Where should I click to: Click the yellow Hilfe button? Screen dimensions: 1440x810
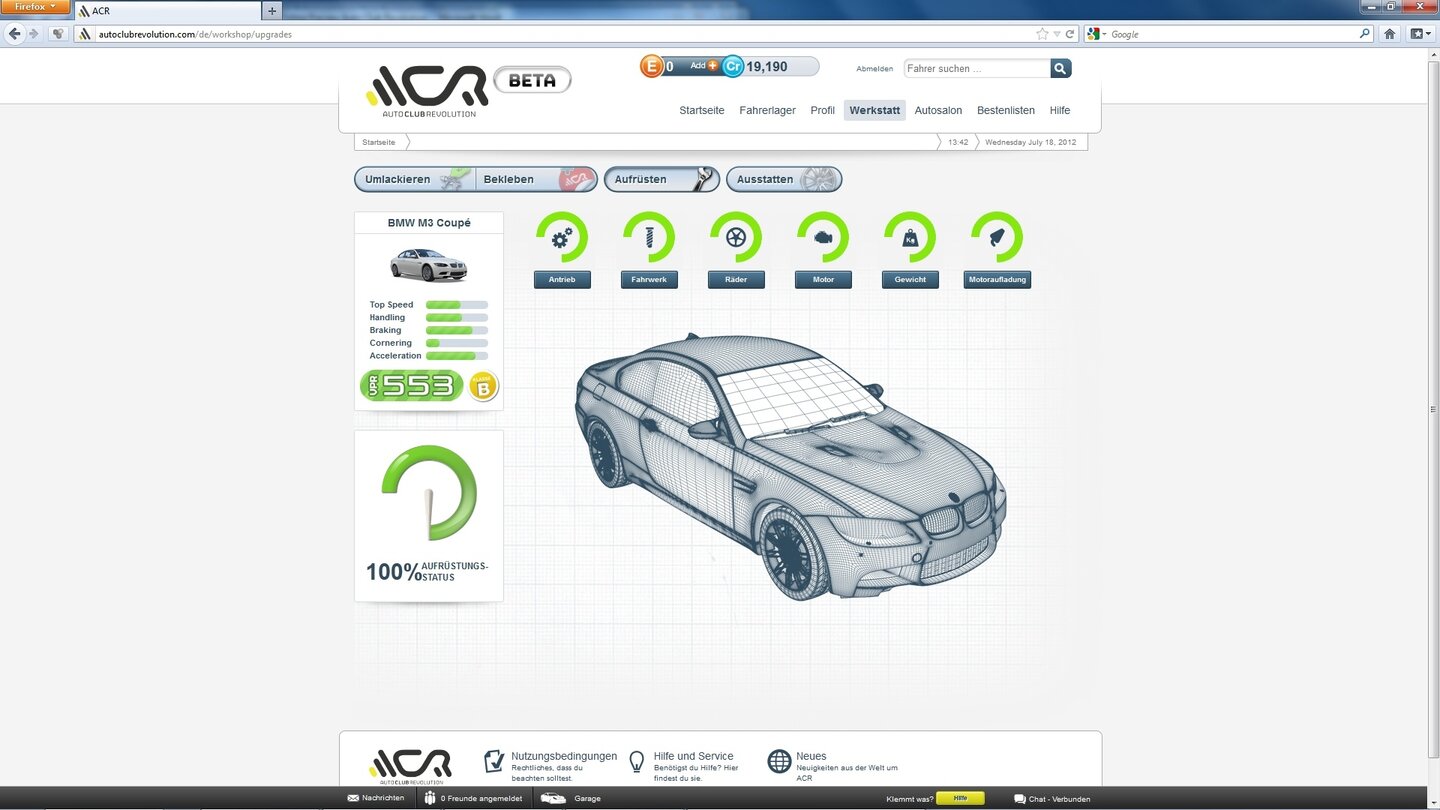tap(960, 798)
